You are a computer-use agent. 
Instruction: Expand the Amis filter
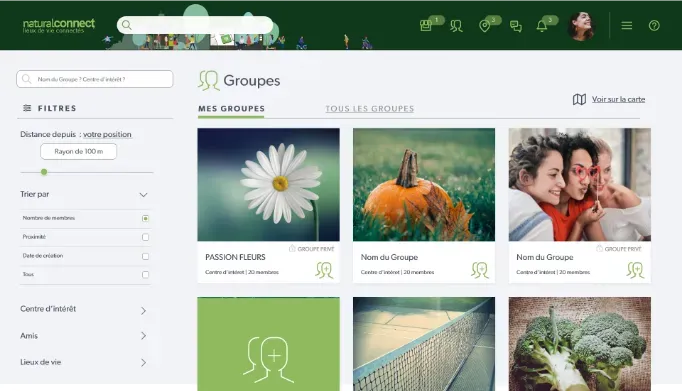coord(144,336)
